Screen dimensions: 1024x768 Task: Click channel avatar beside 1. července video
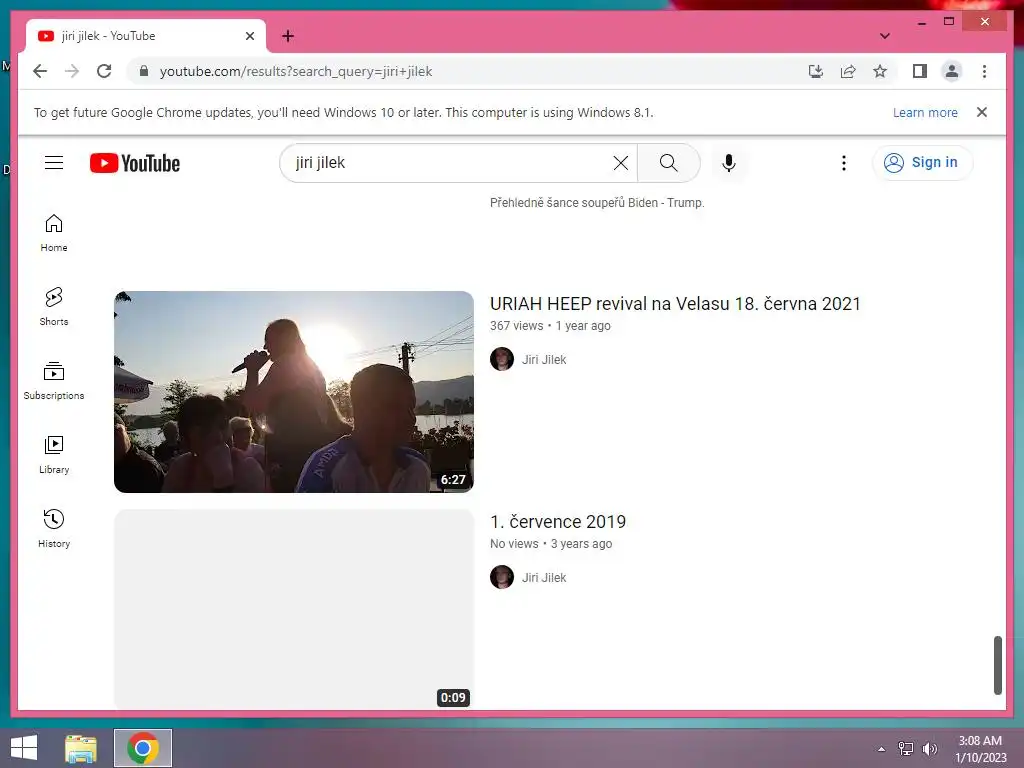pyautogui.click(x=502, y=577)
